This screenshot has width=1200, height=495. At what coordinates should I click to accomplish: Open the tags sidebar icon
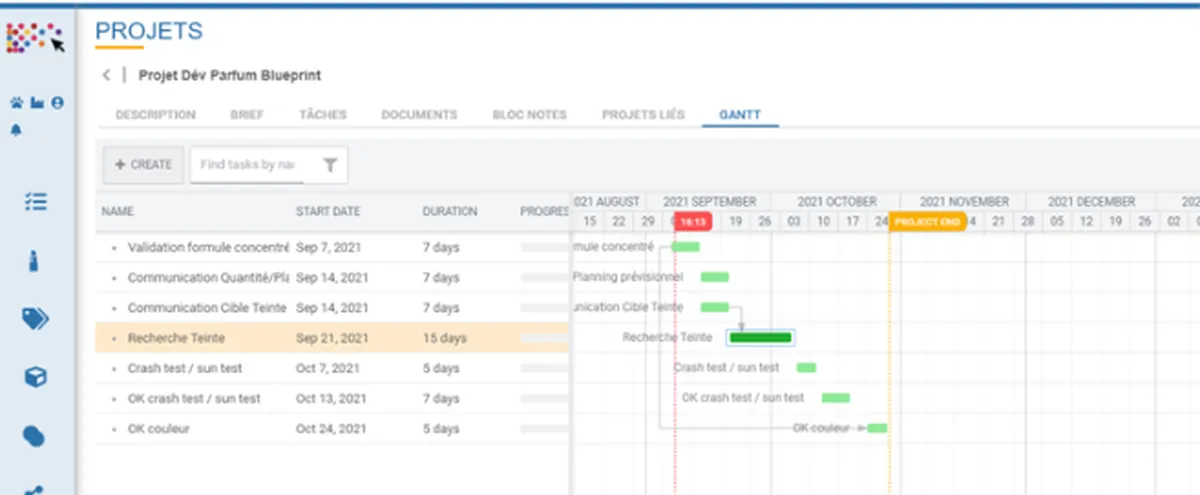(x=35, y=319)
